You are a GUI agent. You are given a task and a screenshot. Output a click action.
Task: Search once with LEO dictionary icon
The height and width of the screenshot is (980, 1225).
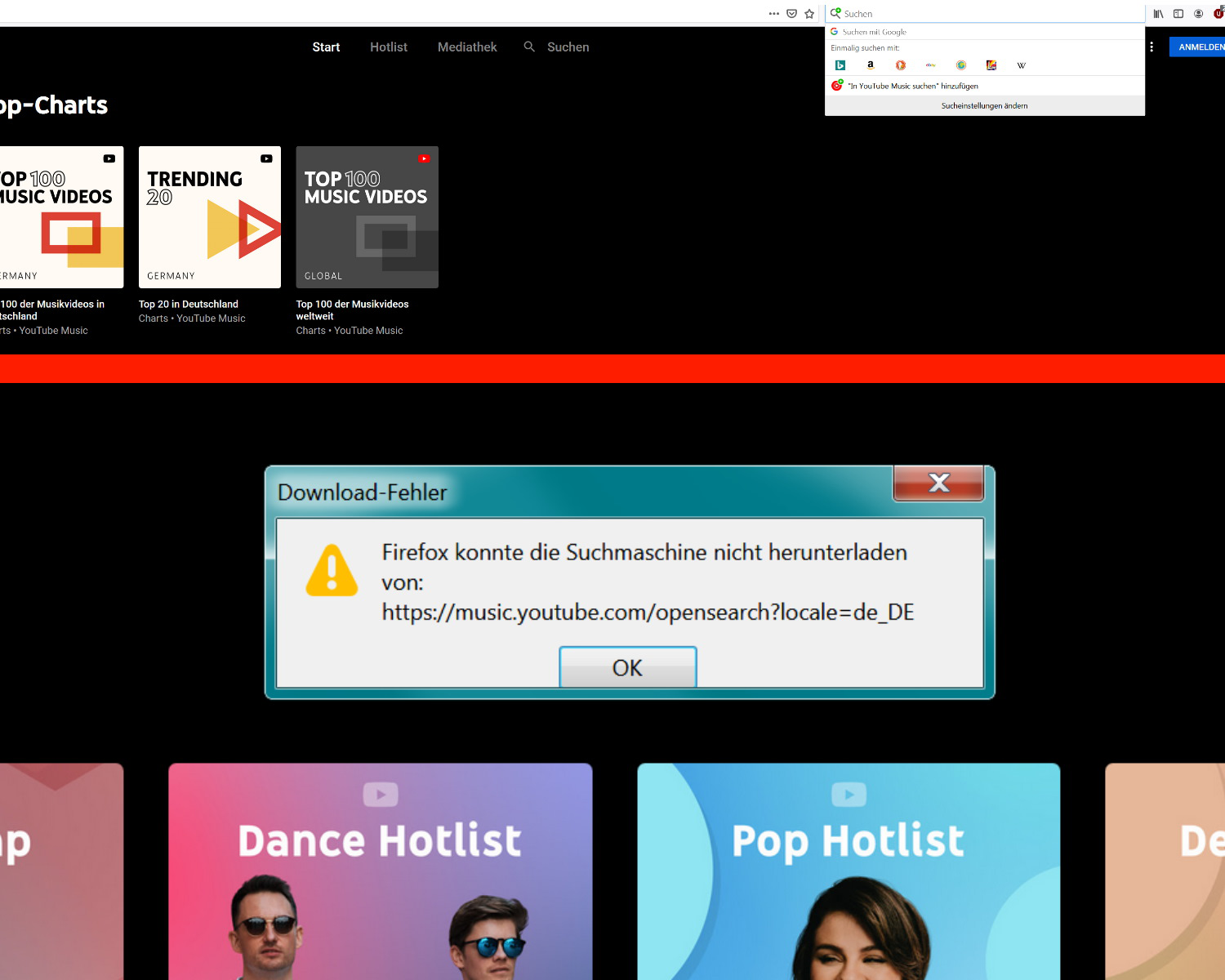coord(991,65)
